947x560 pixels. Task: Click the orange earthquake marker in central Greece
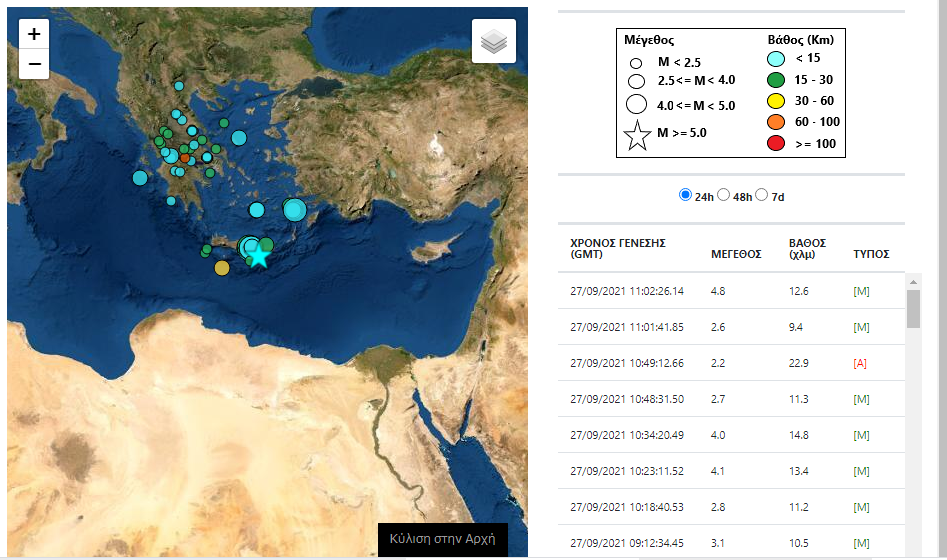click(x=186, y=159)
